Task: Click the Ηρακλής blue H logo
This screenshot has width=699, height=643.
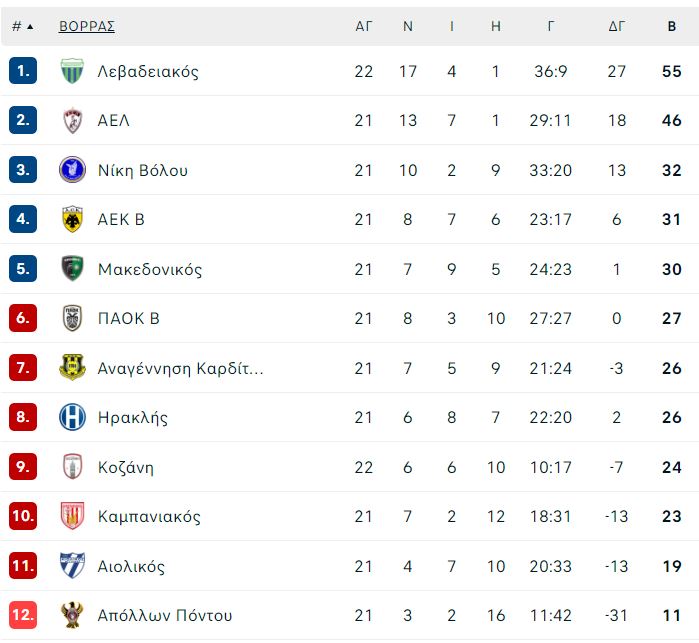Action: pyautogui.click(x=72, y=417)
